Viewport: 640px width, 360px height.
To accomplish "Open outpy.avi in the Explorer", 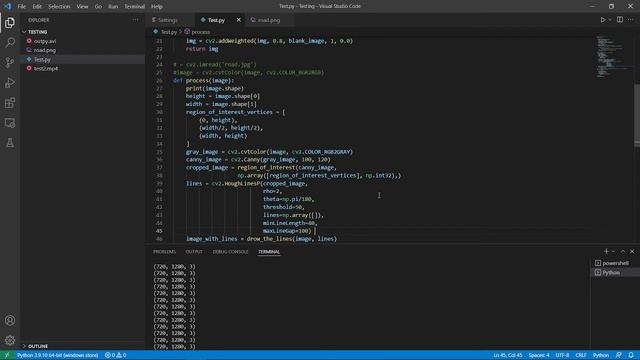I will point(45,41).
